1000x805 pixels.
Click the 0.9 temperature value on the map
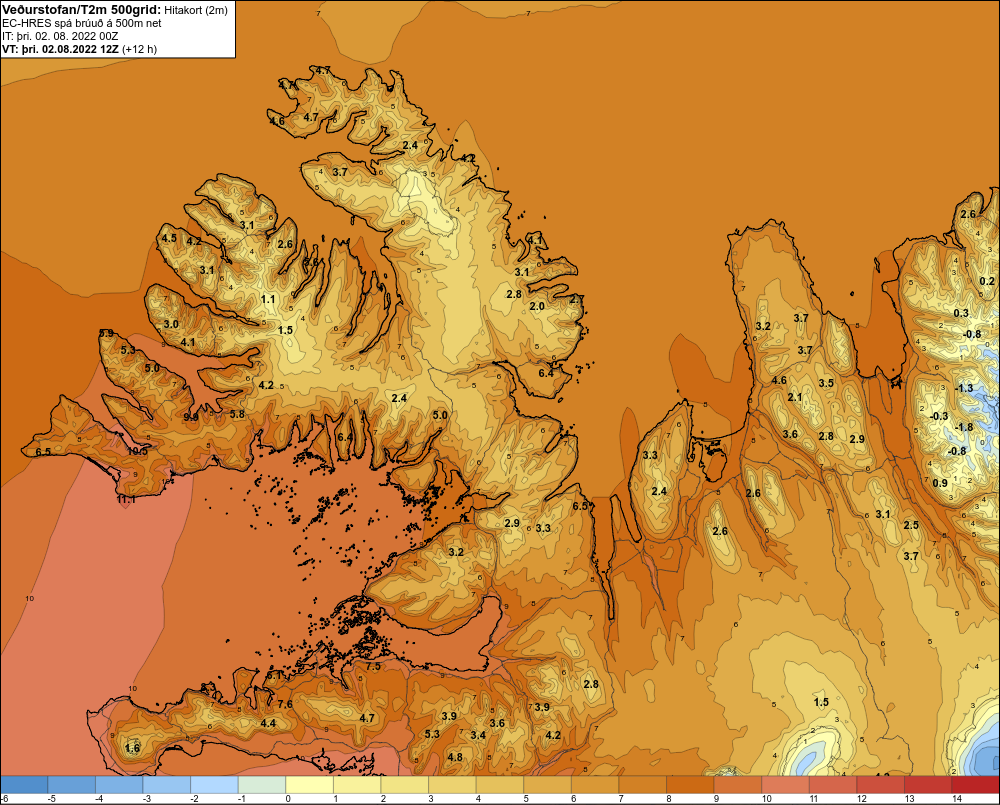tap(940, 483)
